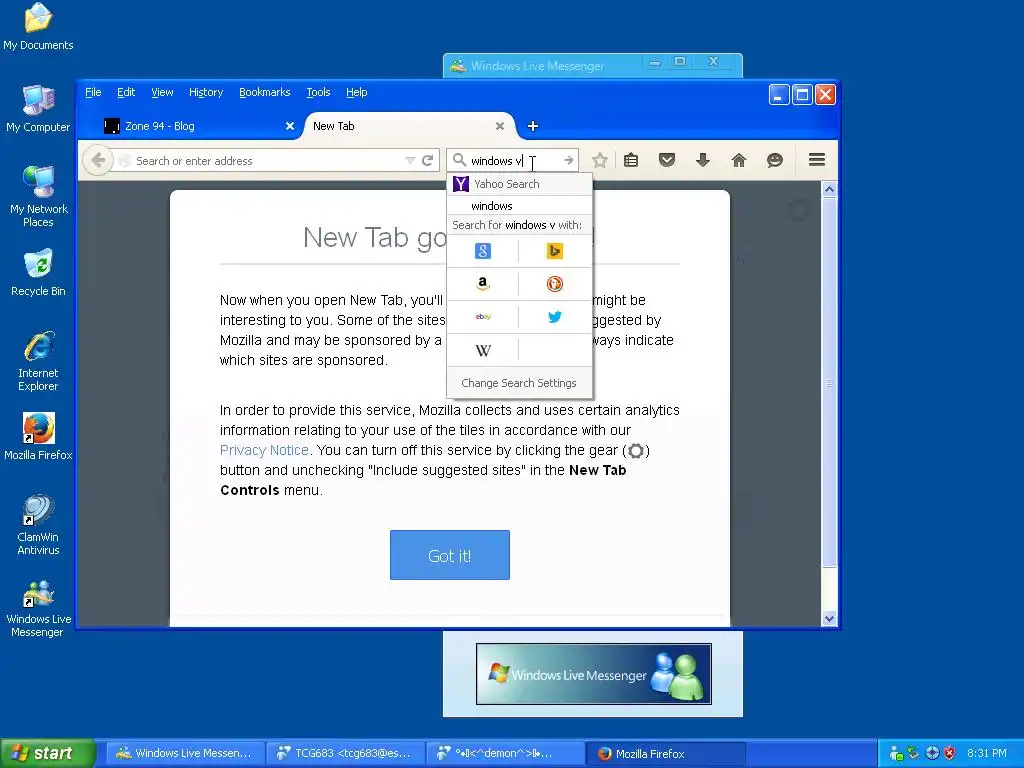Open the History menu
Screen dimensions: 1024x768
206,92
